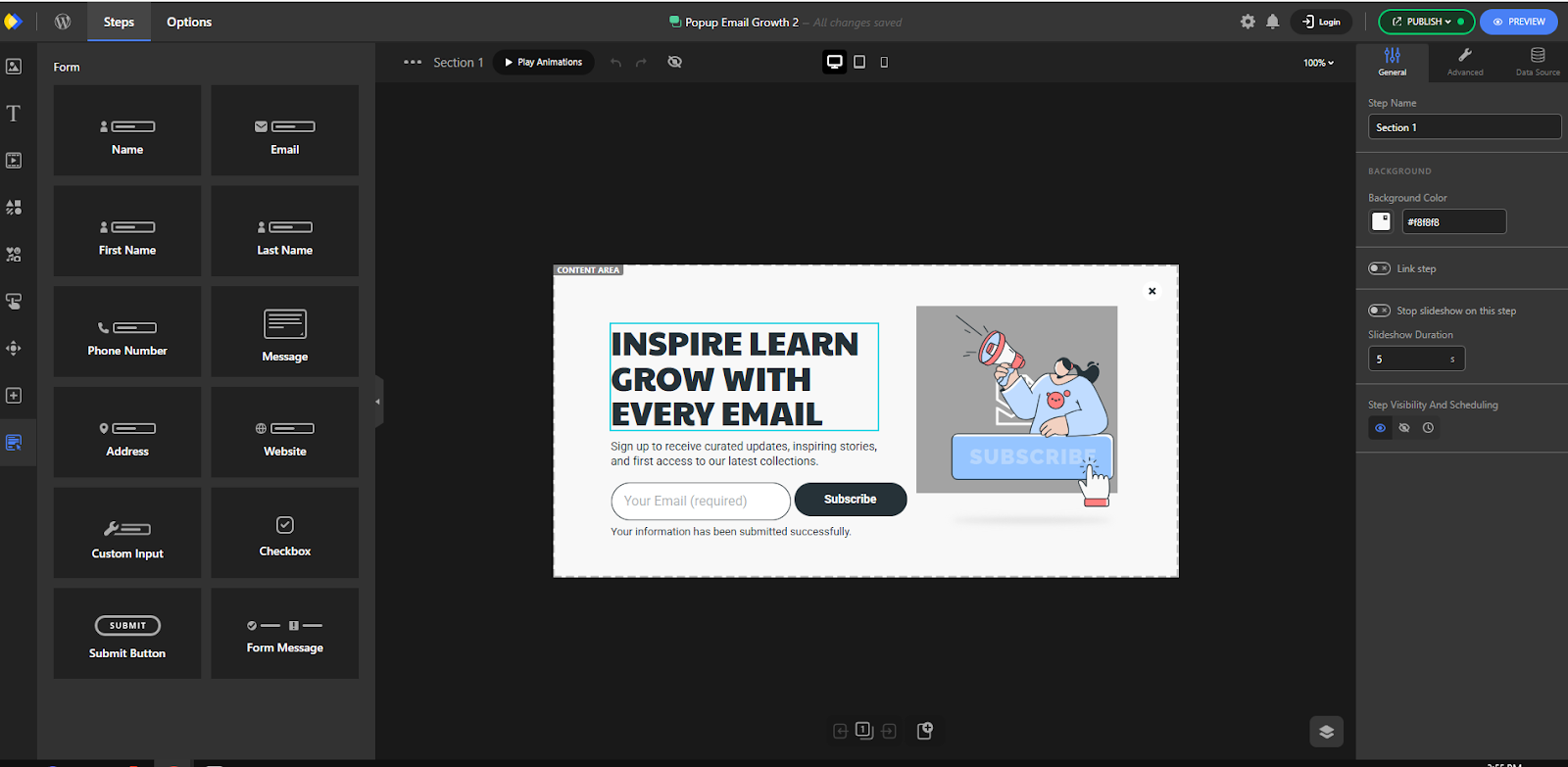Viewport: 1568px width, 767px height.
Task: Open the text elements sidebar icon
Action: [14, 114]
